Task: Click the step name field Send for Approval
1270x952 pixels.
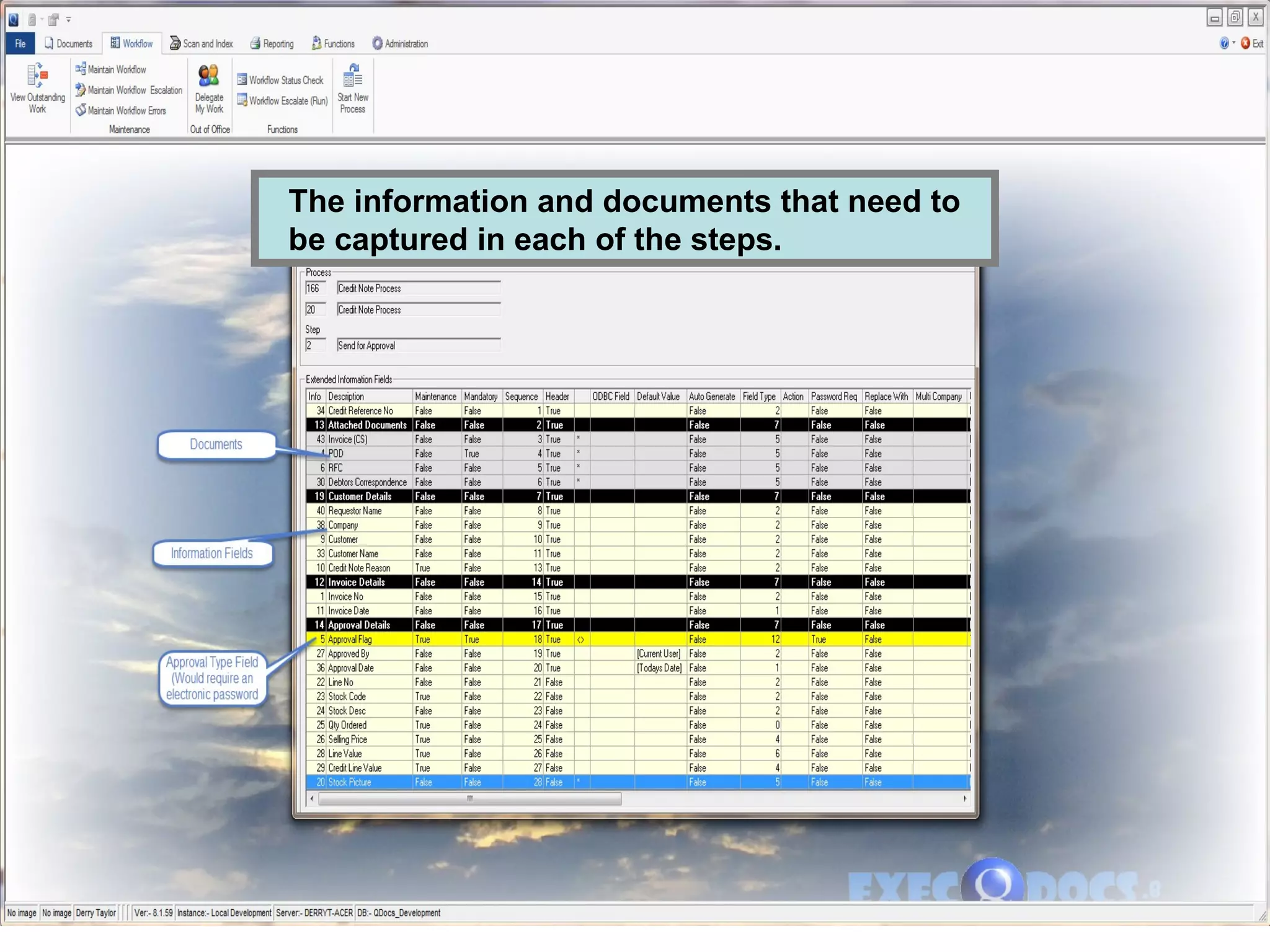Action: coord(419,345)
